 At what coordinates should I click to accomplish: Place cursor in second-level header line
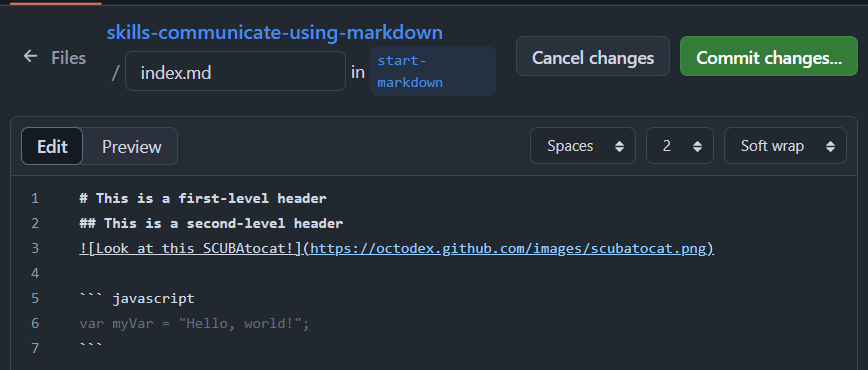point(211,224)
